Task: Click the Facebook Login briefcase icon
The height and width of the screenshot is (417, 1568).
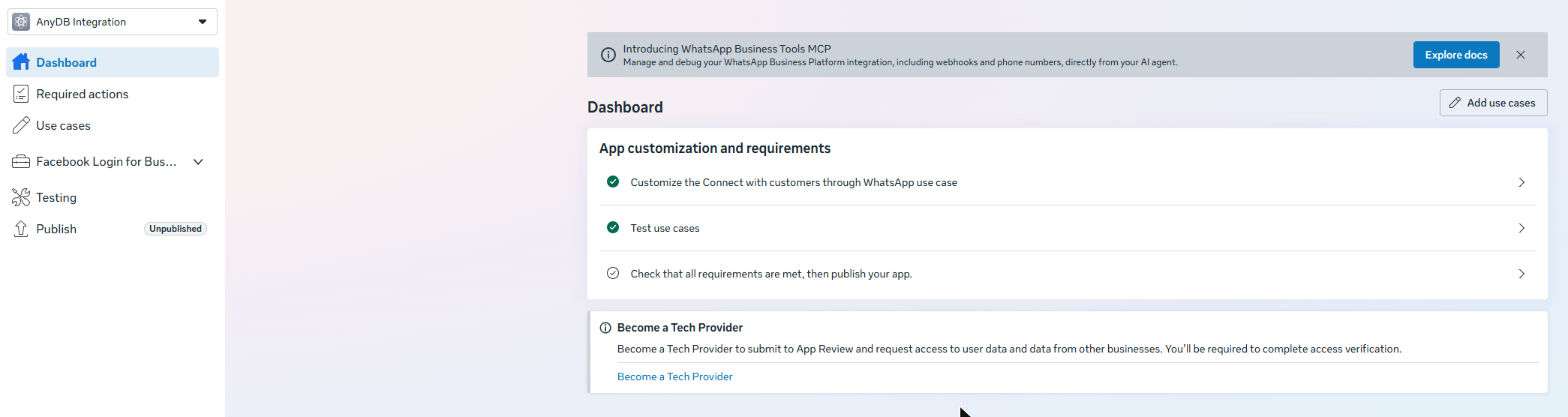Action: (20, 162)
